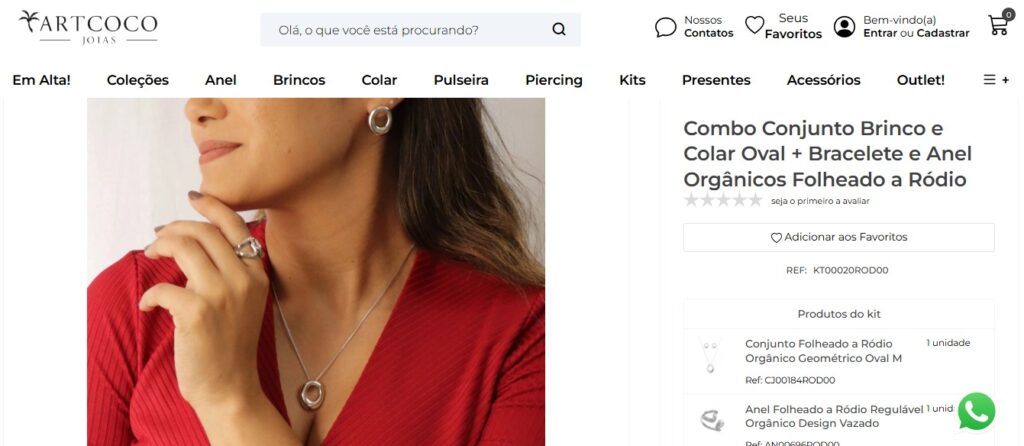Click the user account profile icon
This screenshot has height=446, width=1024.
845,27
